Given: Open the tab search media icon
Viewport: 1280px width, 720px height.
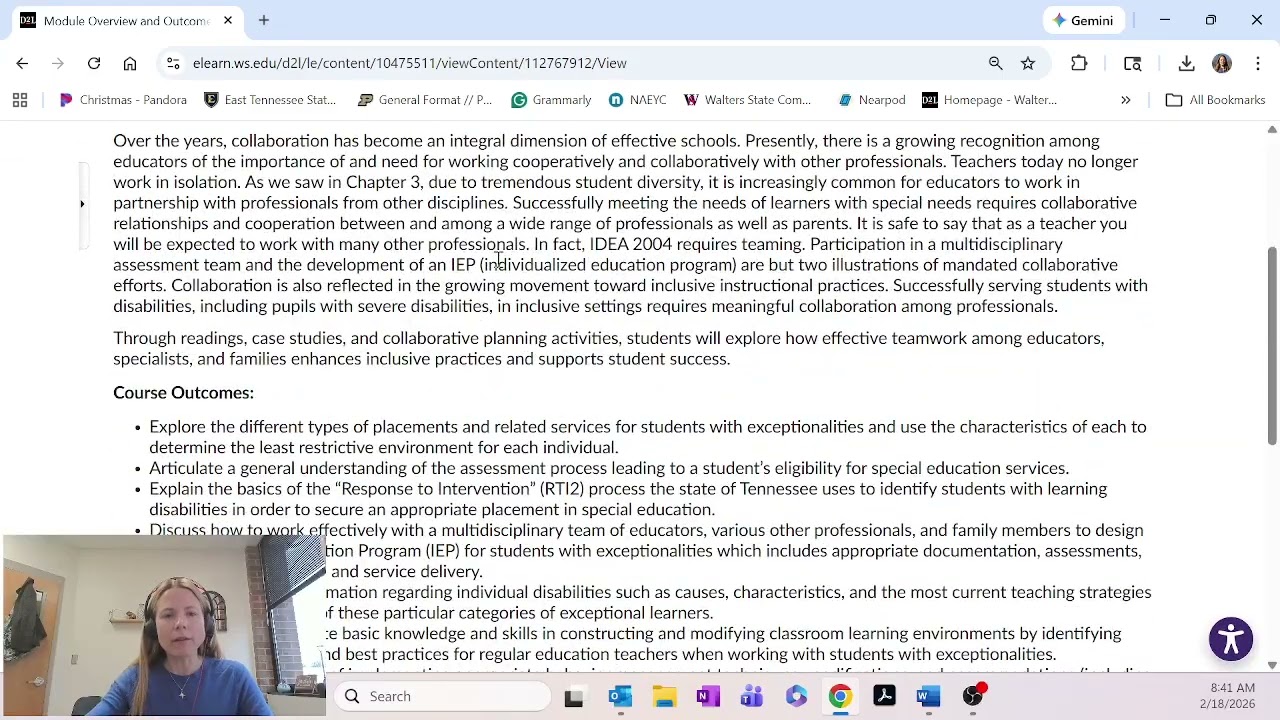Looking at the screenshot, I should tap(1133, 63).
